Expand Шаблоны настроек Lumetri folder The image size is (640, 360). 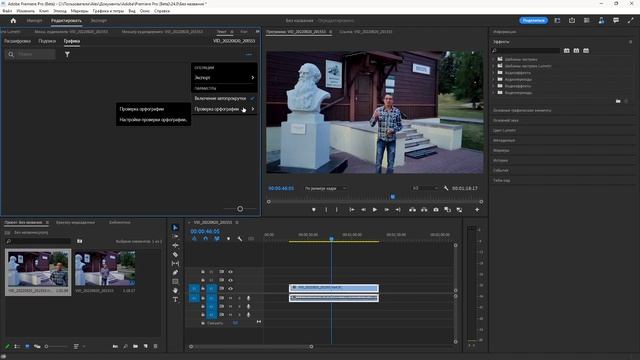[493, 66]
